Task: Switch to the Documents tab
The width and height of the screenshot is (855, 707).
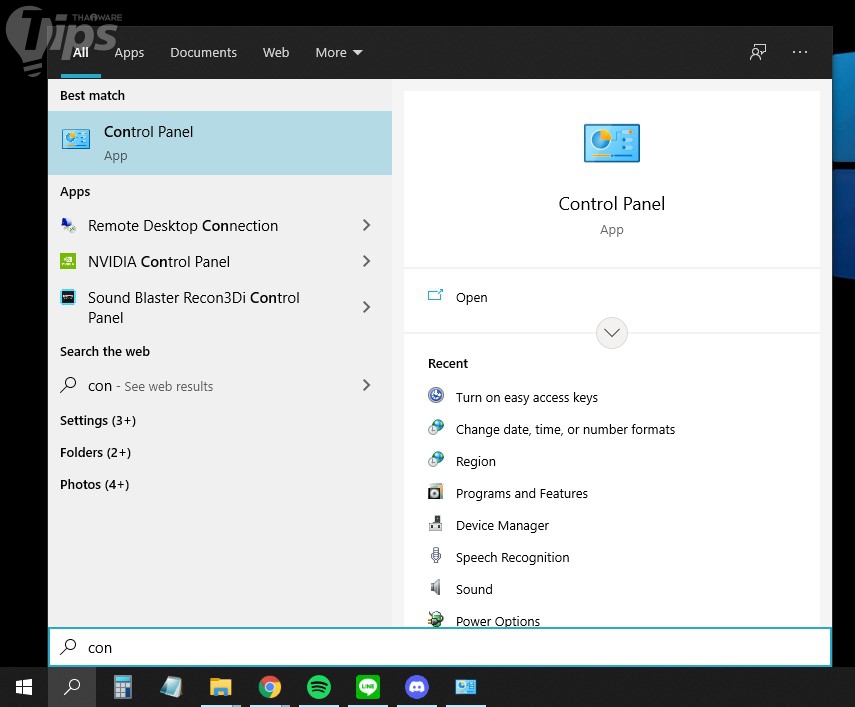Action: [x=203, y=52]
